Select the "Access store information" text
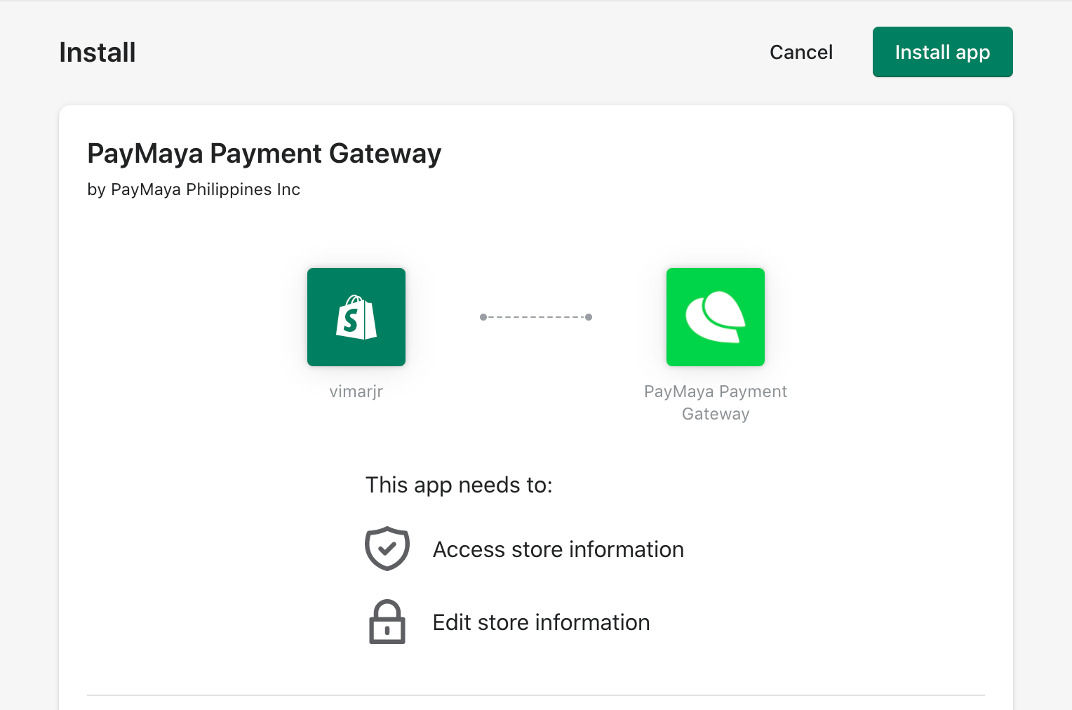Screen dimensions: 1072x710 pyautogui.click(x=558, y=549)
